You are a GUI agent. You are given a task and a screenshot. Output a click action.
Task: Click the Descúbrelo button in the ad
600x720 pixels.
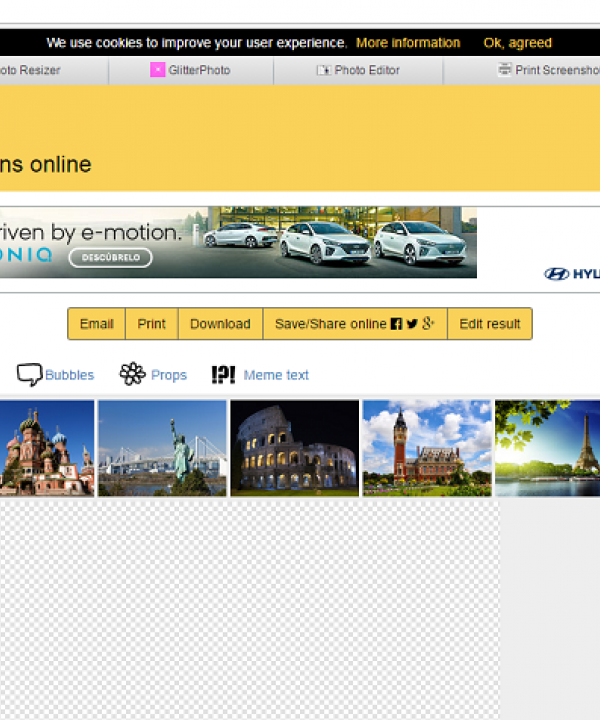pyautogui.click(x=110, y=257)
